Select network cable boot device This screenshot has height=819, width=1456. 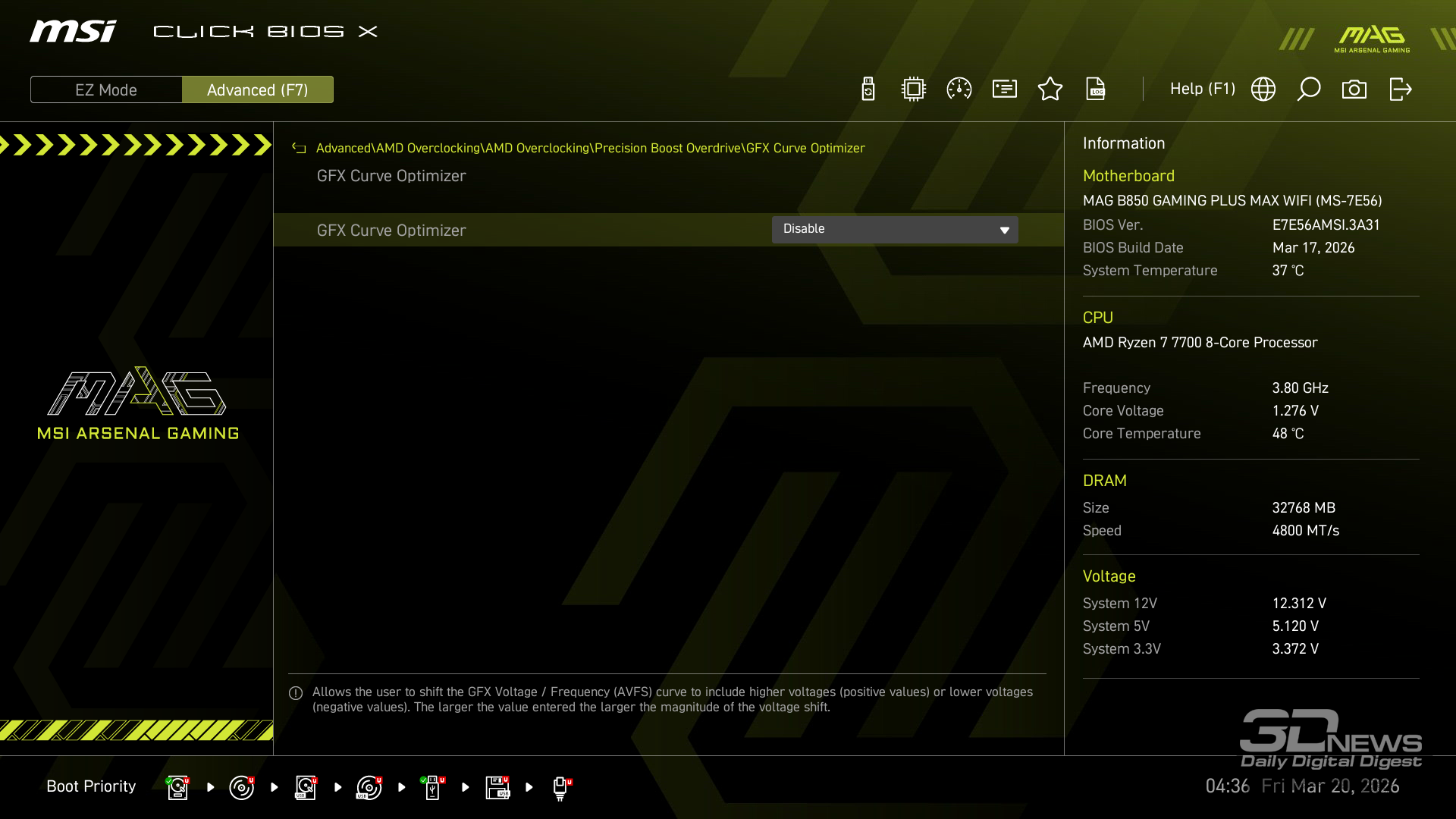click(561, 787)
